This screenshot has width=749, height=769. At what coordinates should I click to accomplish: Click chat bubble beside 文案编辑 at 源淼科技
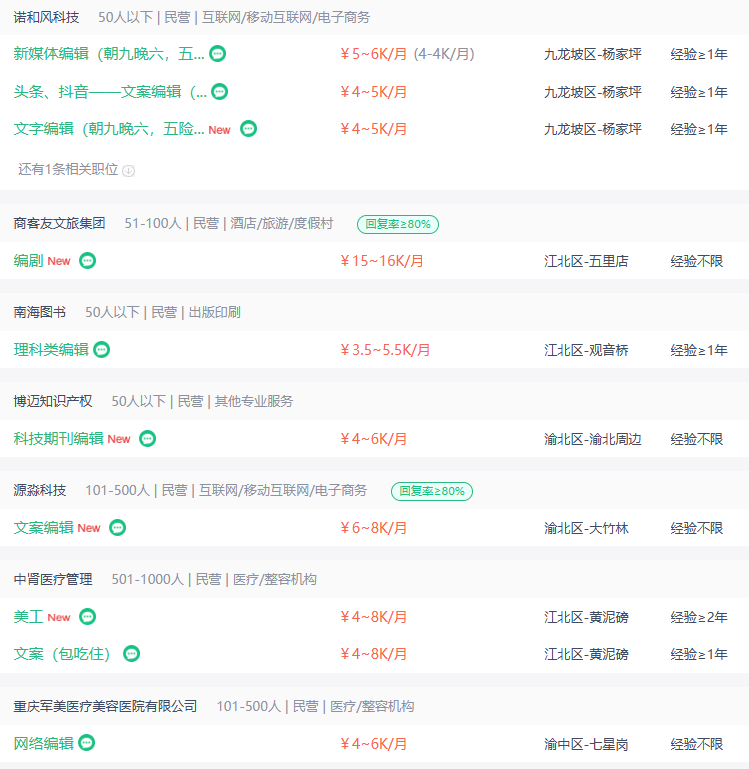pyautogui.click(x=118, y=528)
